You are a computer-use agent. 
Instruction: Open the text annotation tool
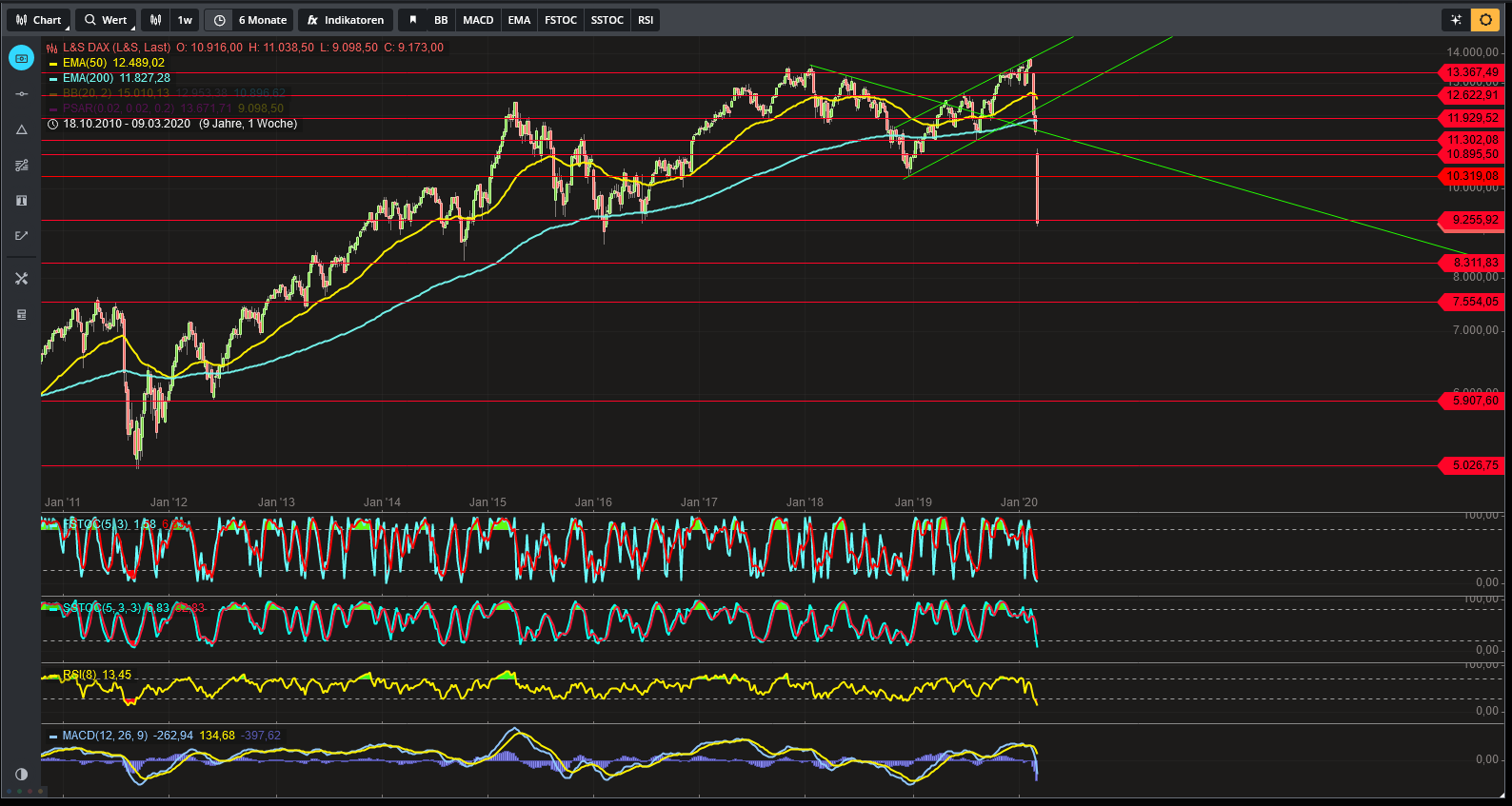pos(21,201)
